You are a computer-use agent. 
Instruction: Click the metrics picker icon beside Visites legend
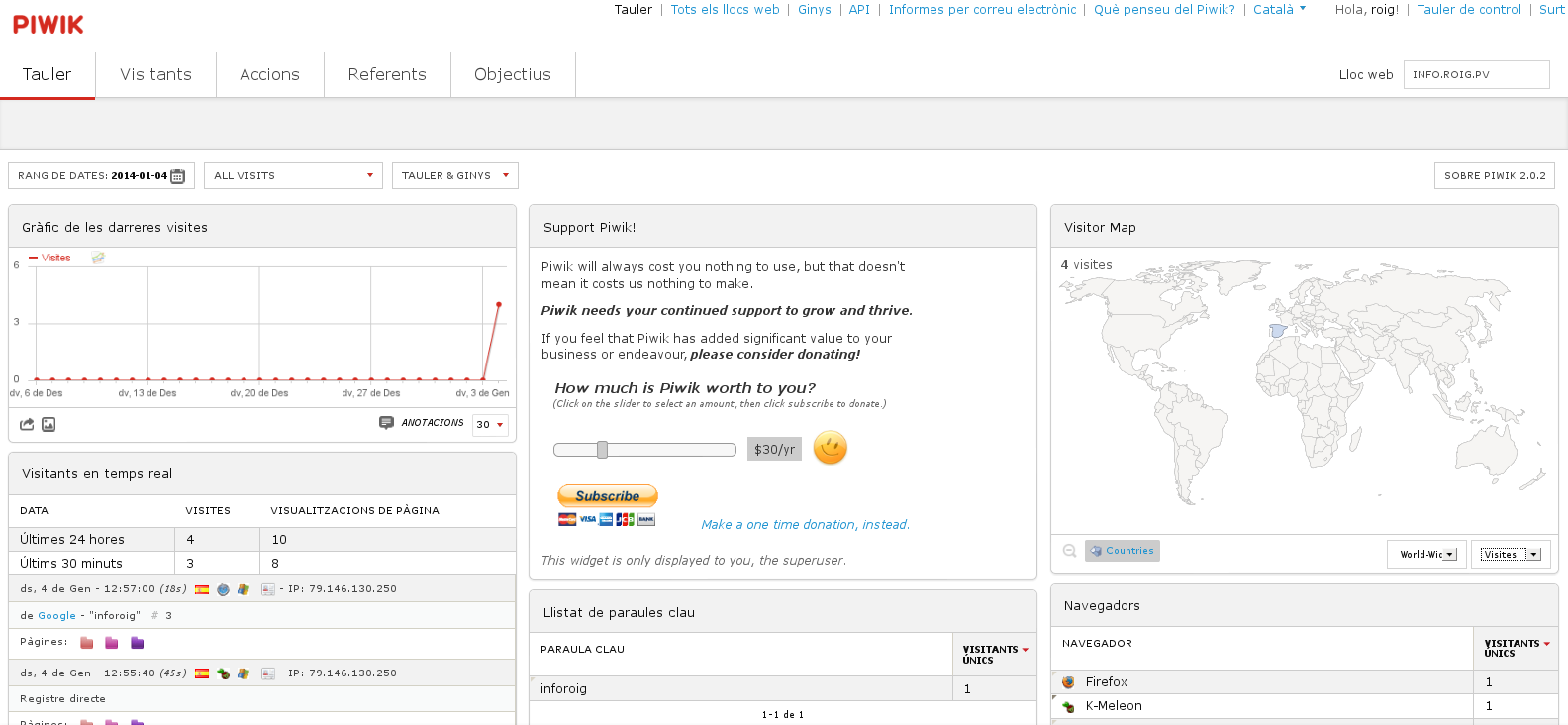pyautogui.click(x=98, y=258)
